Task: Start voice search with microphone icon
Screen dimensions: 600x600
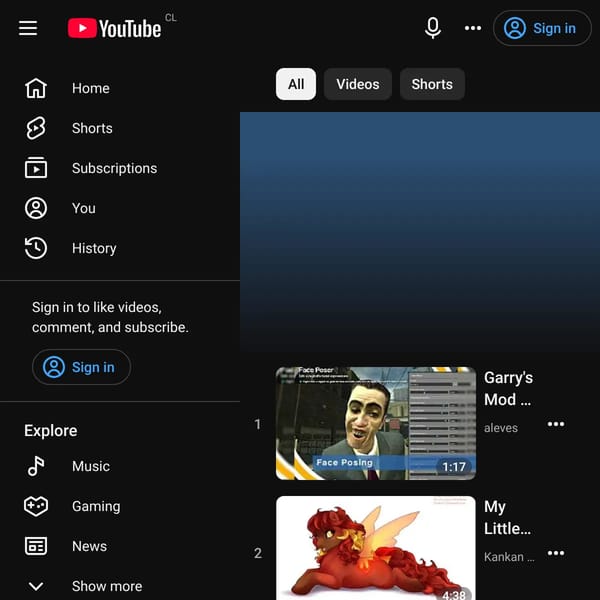Action: pos(433,28)
